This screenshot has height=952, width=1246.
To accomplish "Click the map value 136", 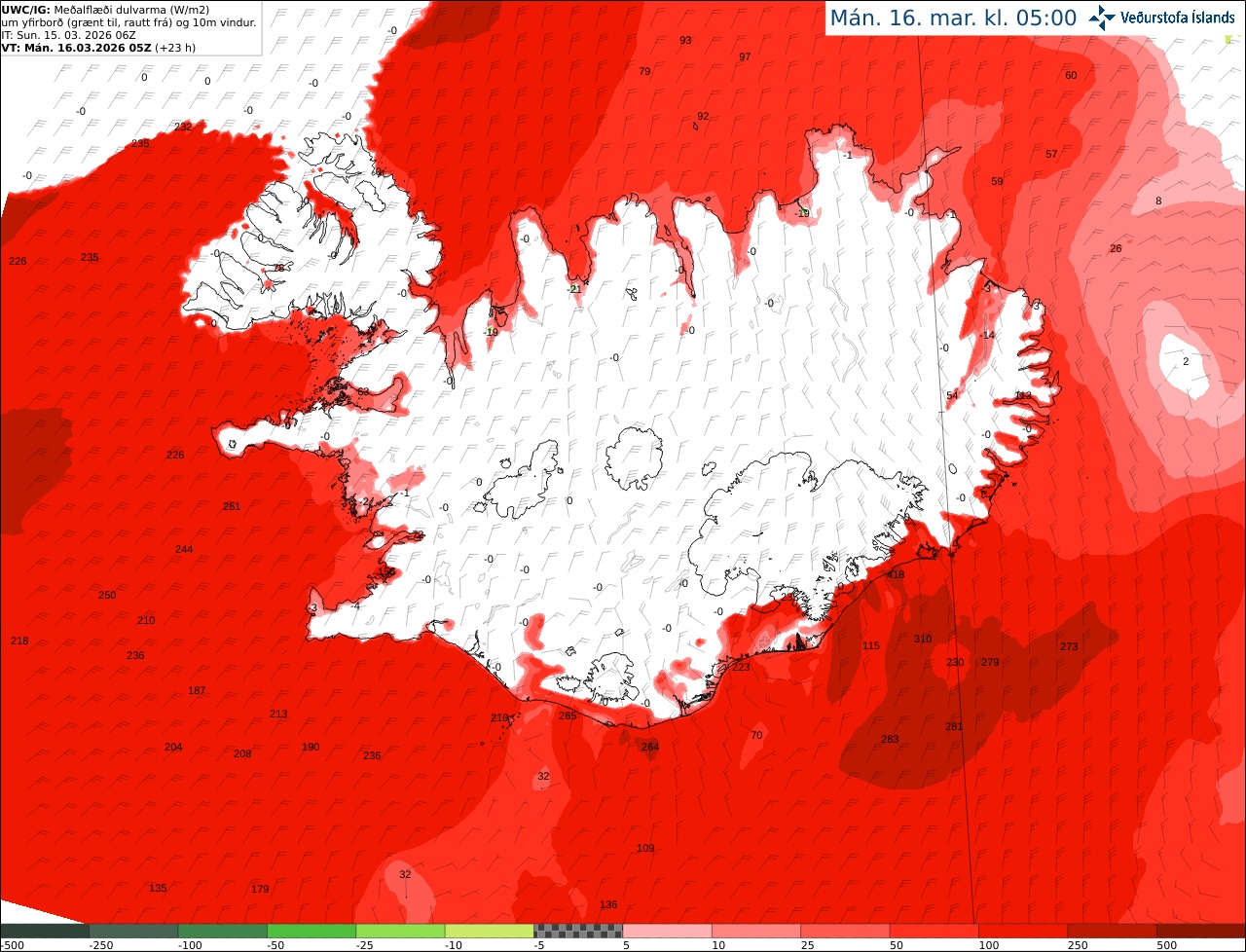I will [608, 905].
